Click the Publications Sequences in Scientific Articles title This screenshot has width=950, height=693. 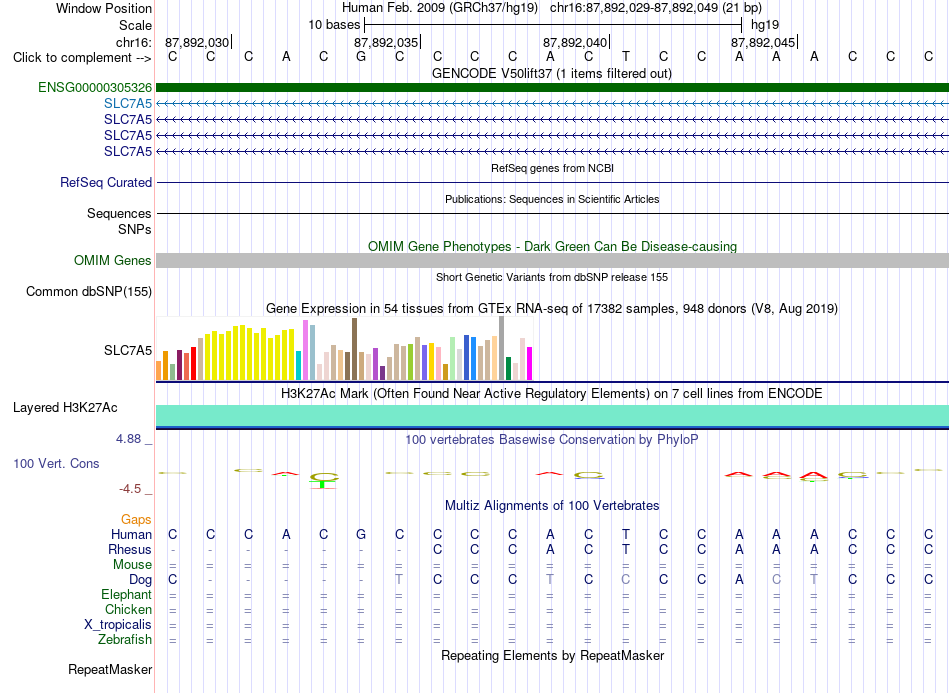coord(552,199)
